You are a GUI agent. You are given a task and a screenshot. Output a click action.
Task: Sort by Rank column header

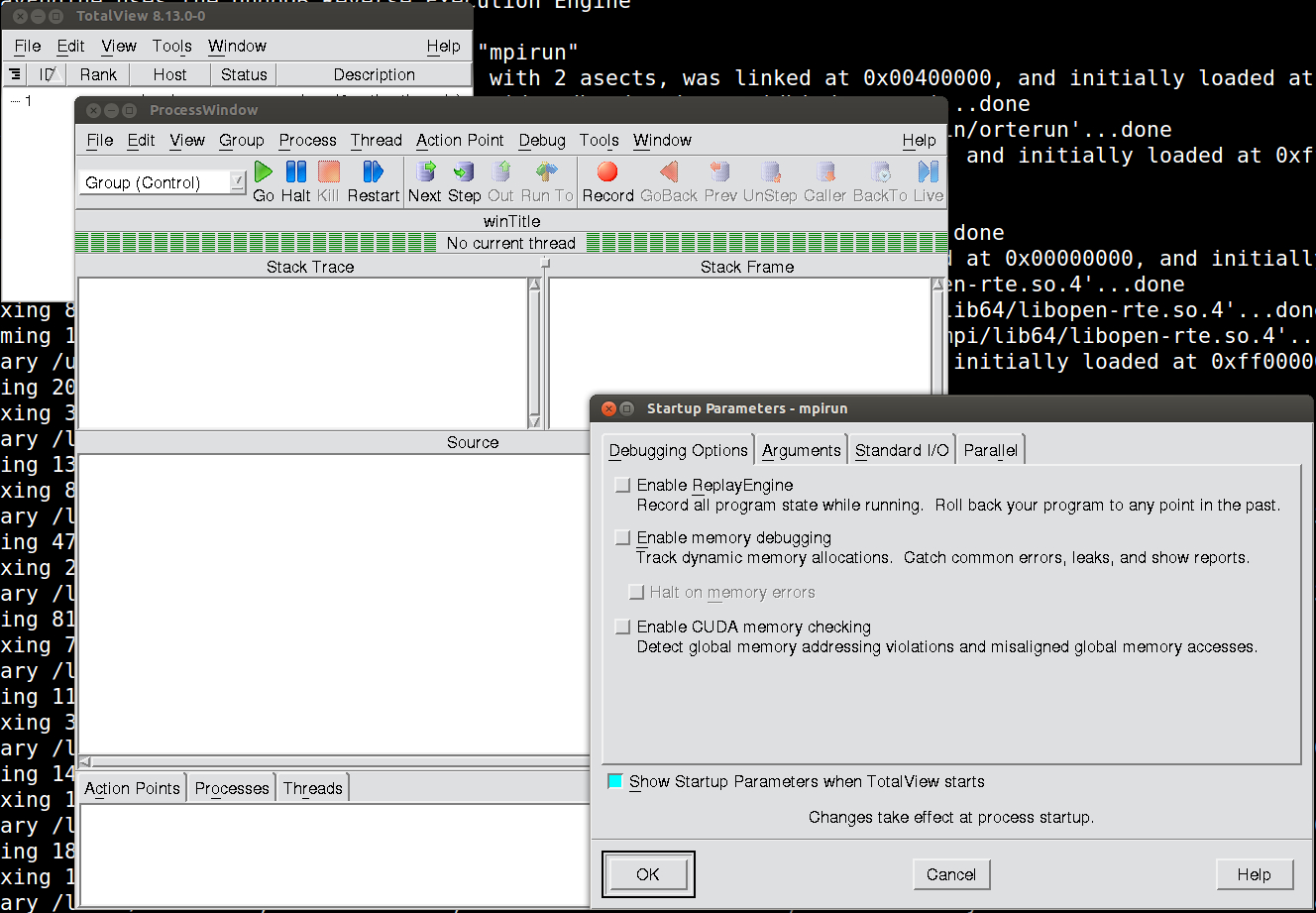click(98, 74)
